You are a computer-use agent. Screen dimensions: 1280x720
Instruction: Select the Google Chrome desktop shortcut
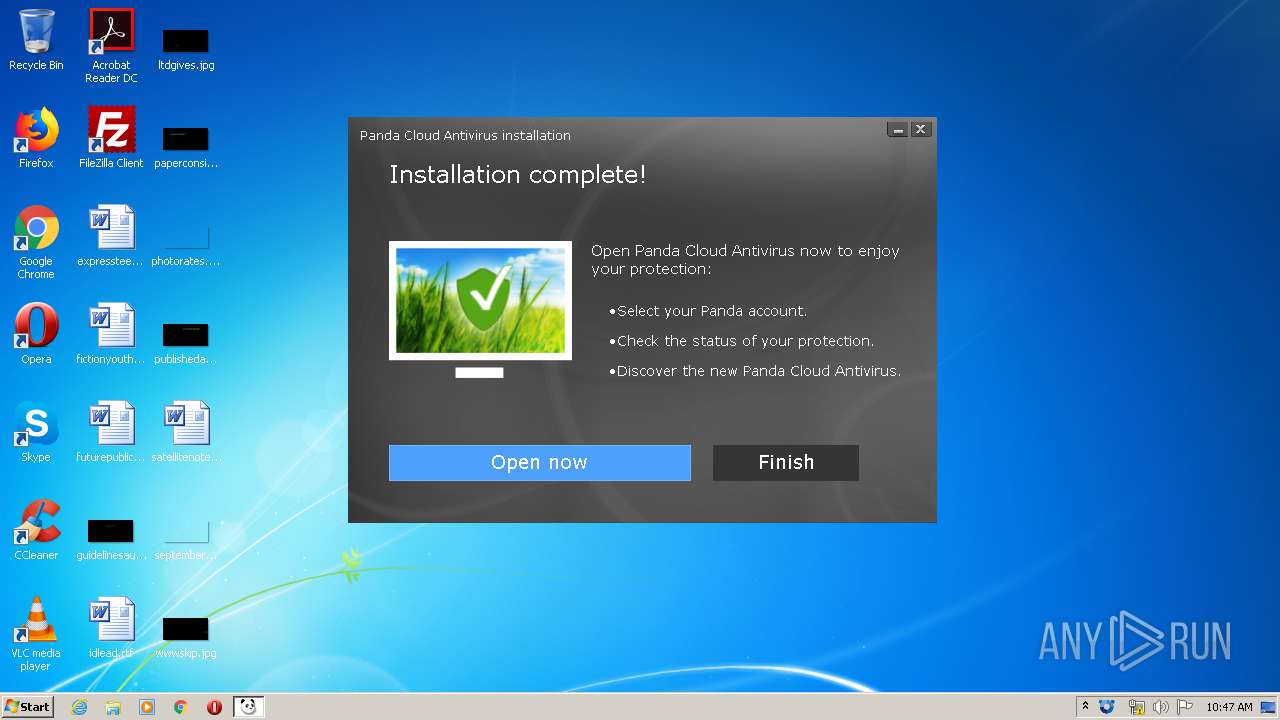[36, 243]
